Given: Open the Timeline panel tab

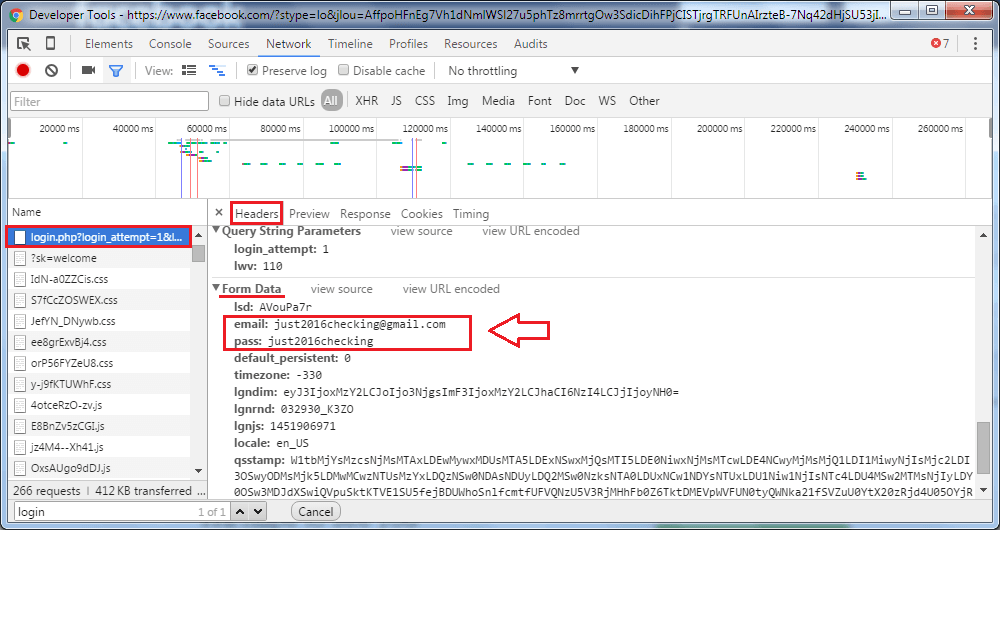Looking at the screenshot, I should coord(350,43).
